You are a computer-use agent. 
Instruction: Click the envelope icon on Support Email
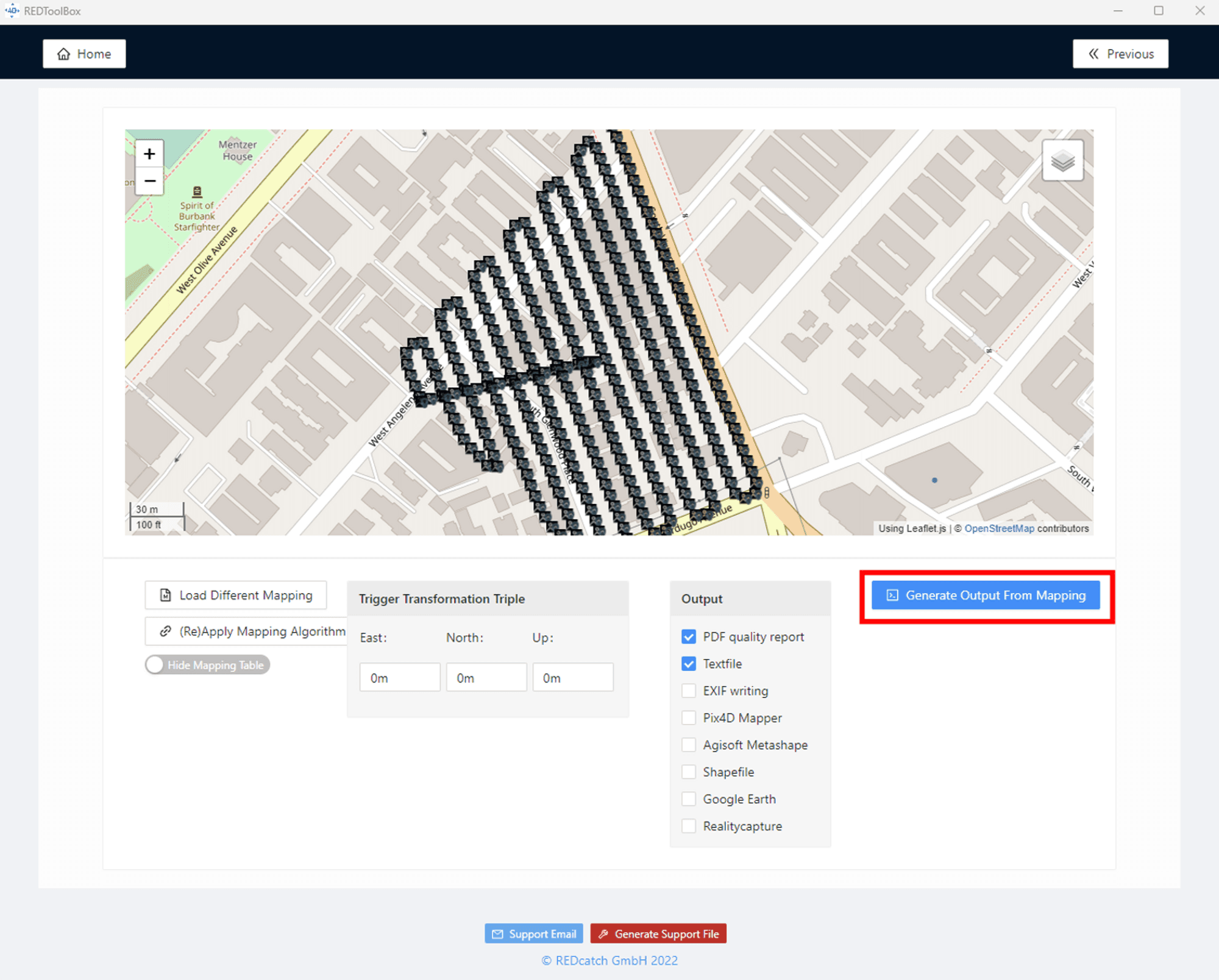click(497, 933)
